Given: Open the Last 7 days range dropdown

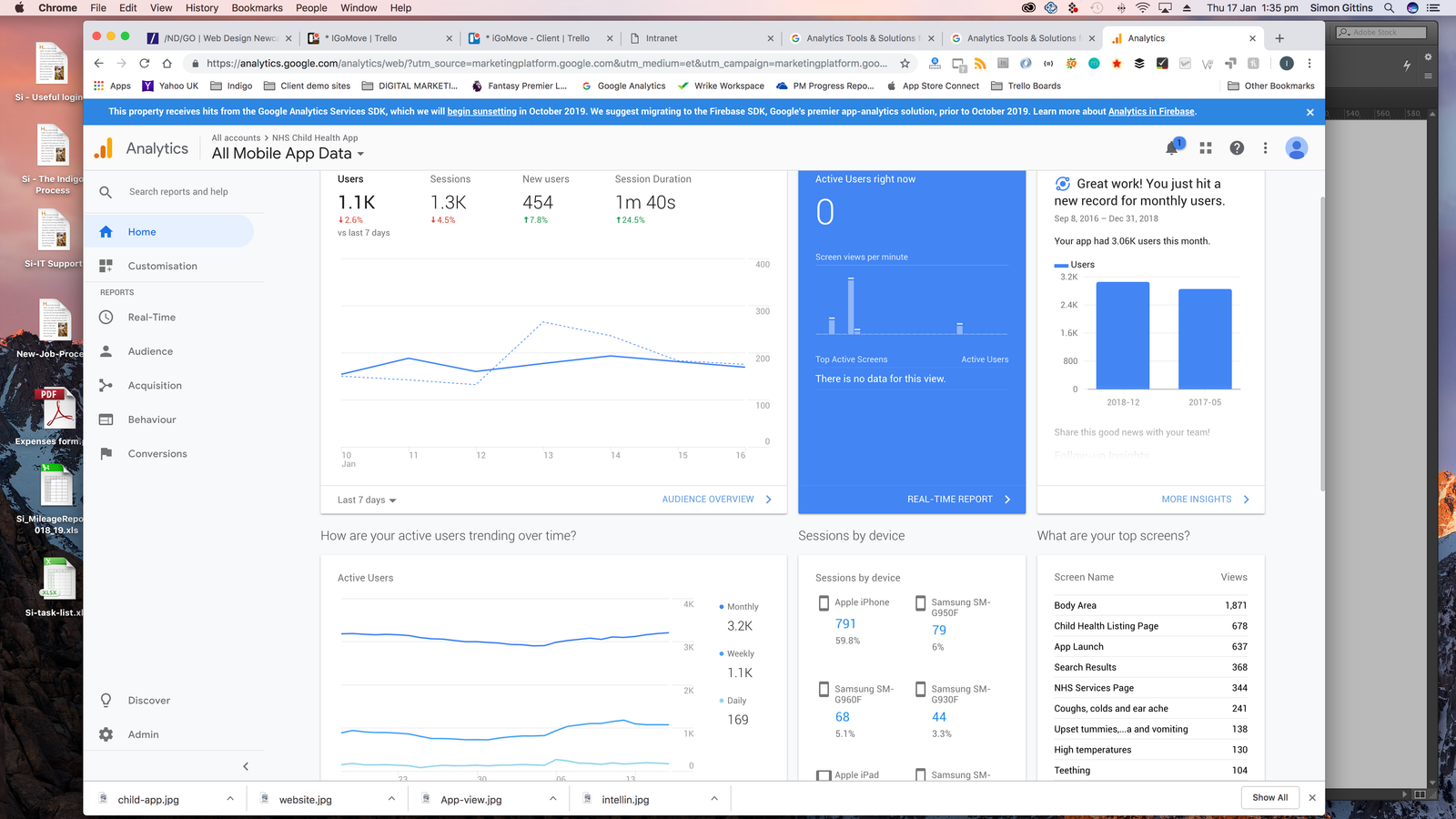Looking at the screenshot, I should coord(367,500).
